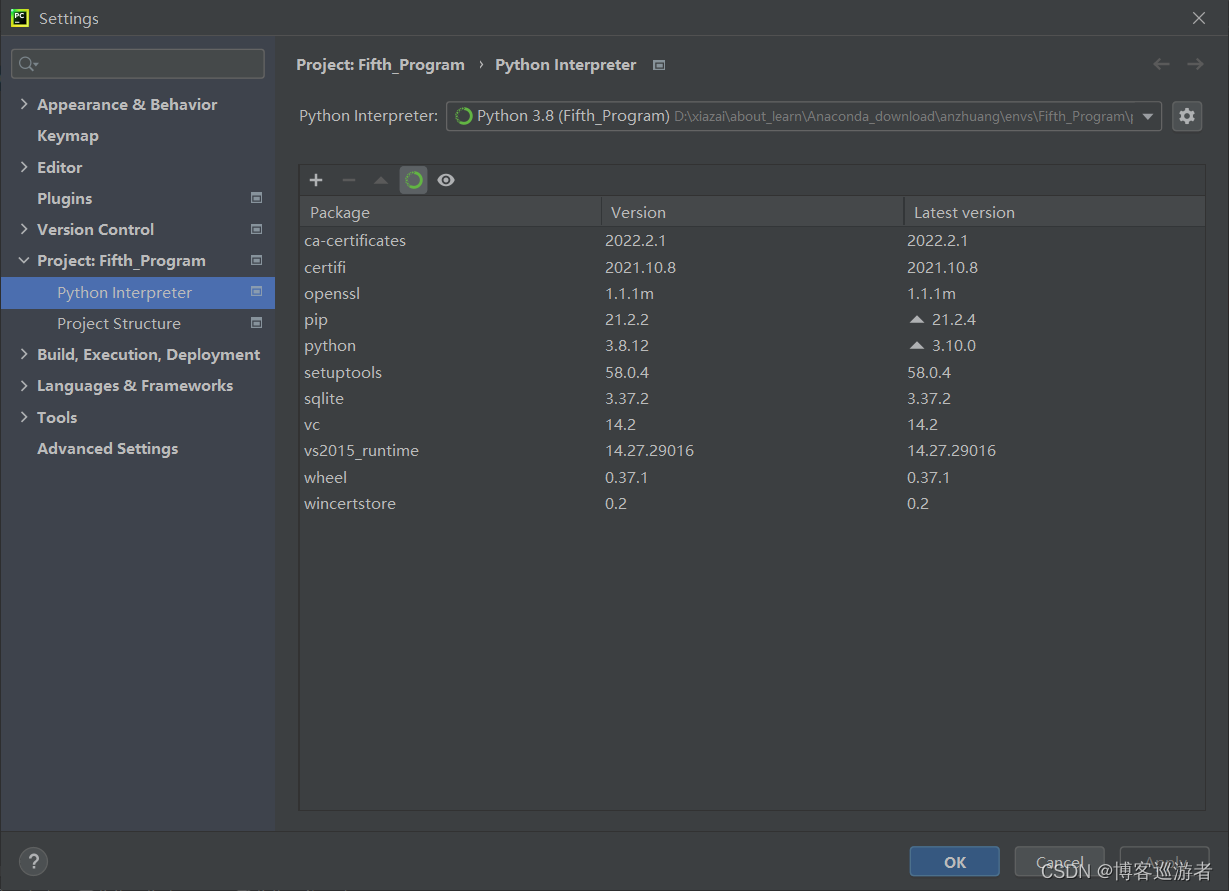Click the help question mark icon
1229x891 pixels.
pyautogui.click(x=33, y=861)
